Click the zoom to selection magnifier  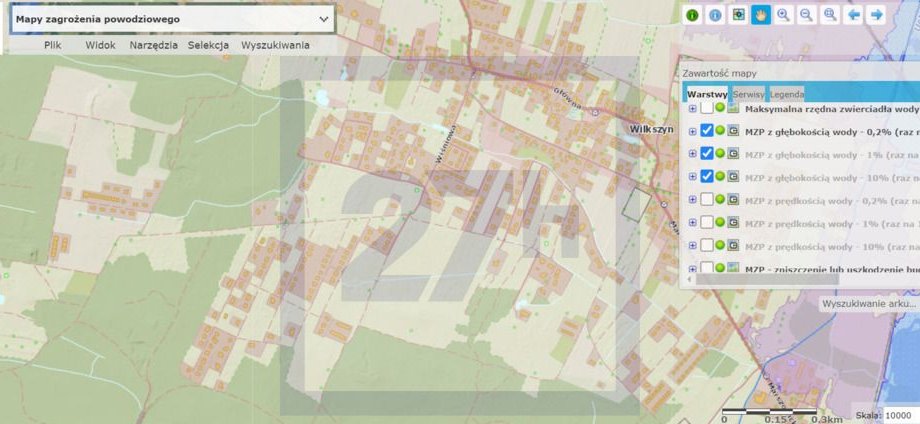(830, 15)
